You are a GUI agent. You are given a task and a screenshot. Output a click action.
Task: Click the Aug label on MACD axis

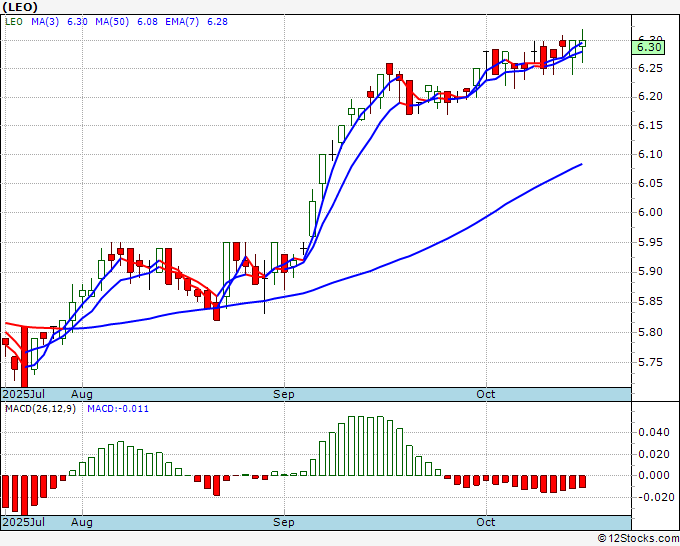click(82, 522)
